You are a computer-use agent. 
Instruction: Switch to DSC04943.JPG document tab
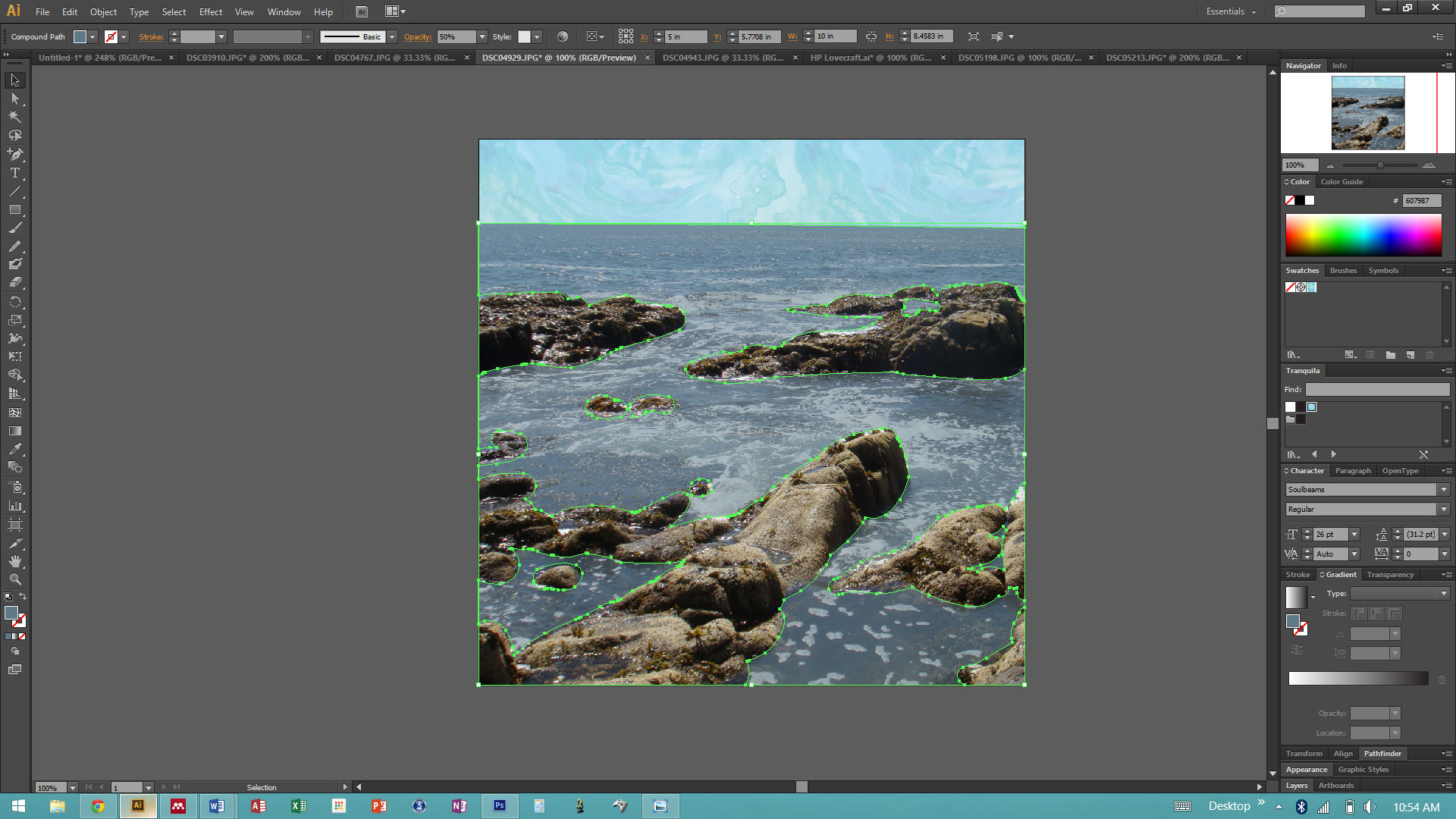coord(722,58)
